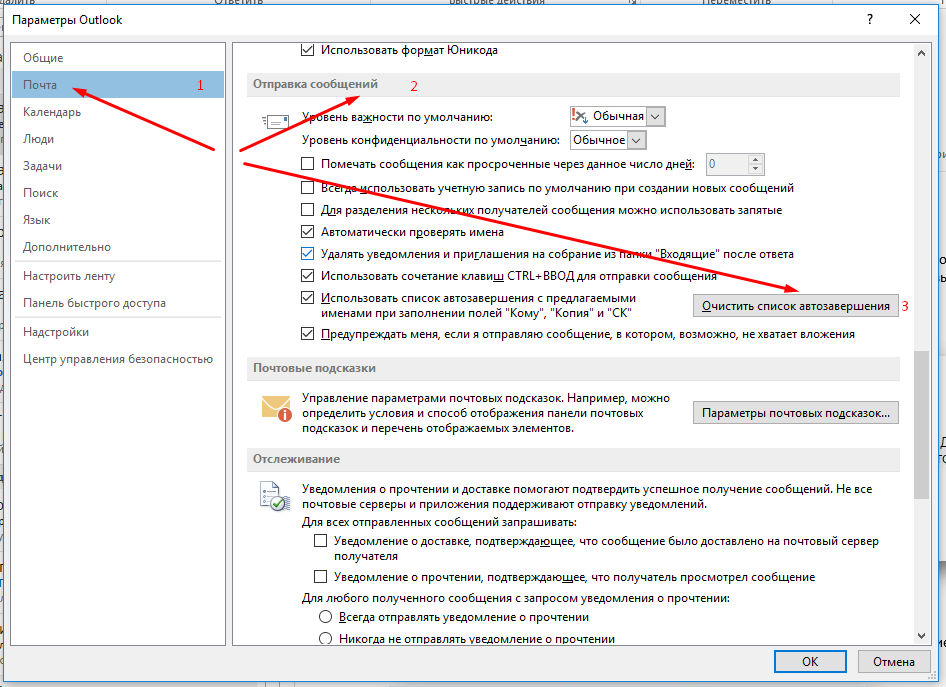Click the help question mark icon
The width and height of the screenshot is (946, 687).
point(869,19)
